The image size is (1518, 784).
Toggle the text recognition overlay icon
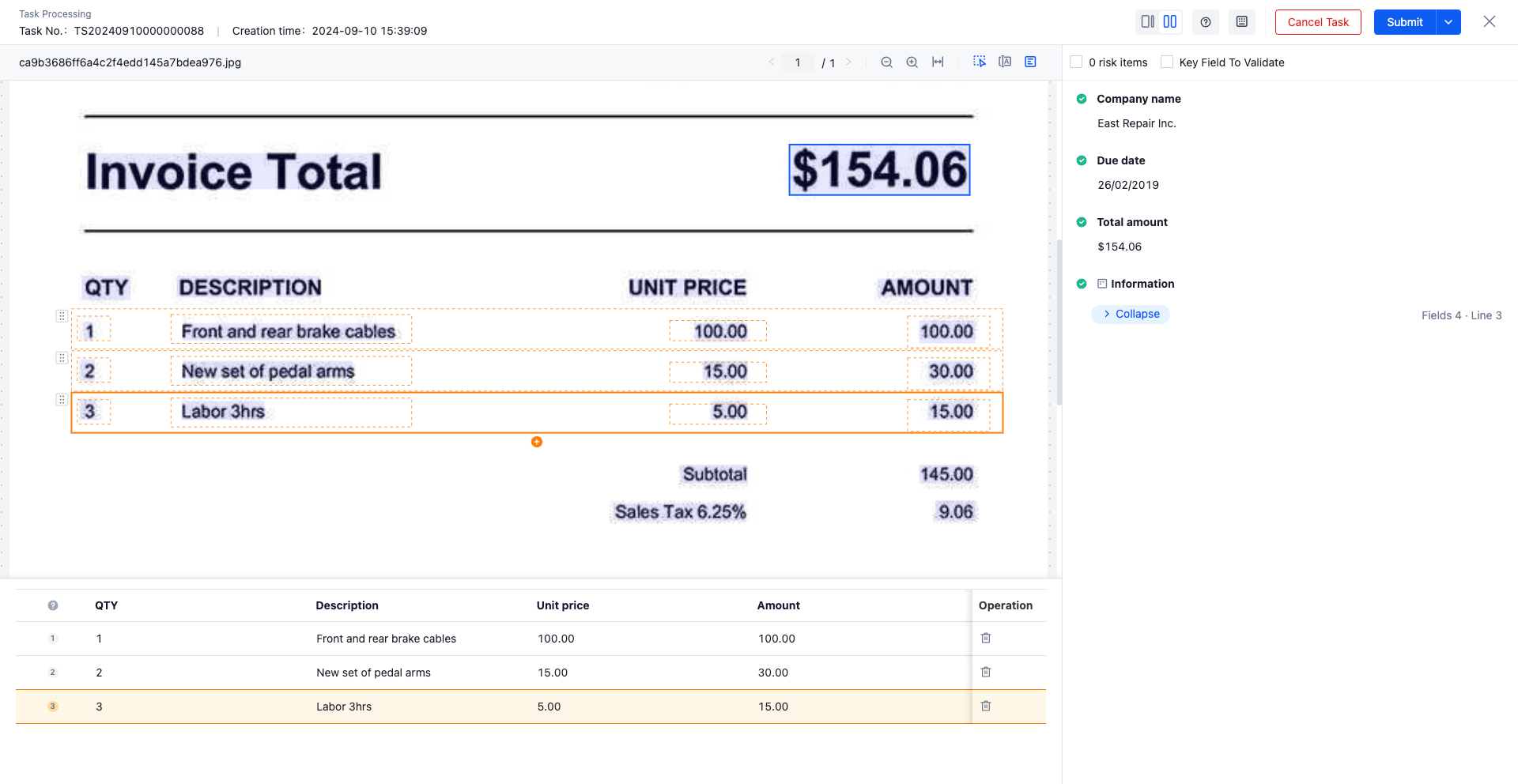click(x=1005, y=62)
